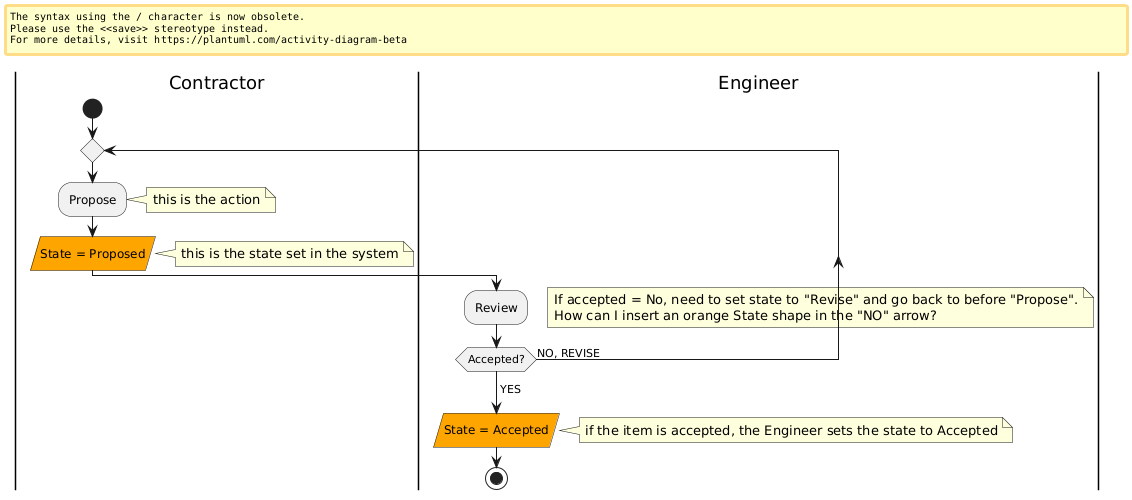
Task: Click the orange "State = Proposed" shape
Action: click(x=93, y=254)
